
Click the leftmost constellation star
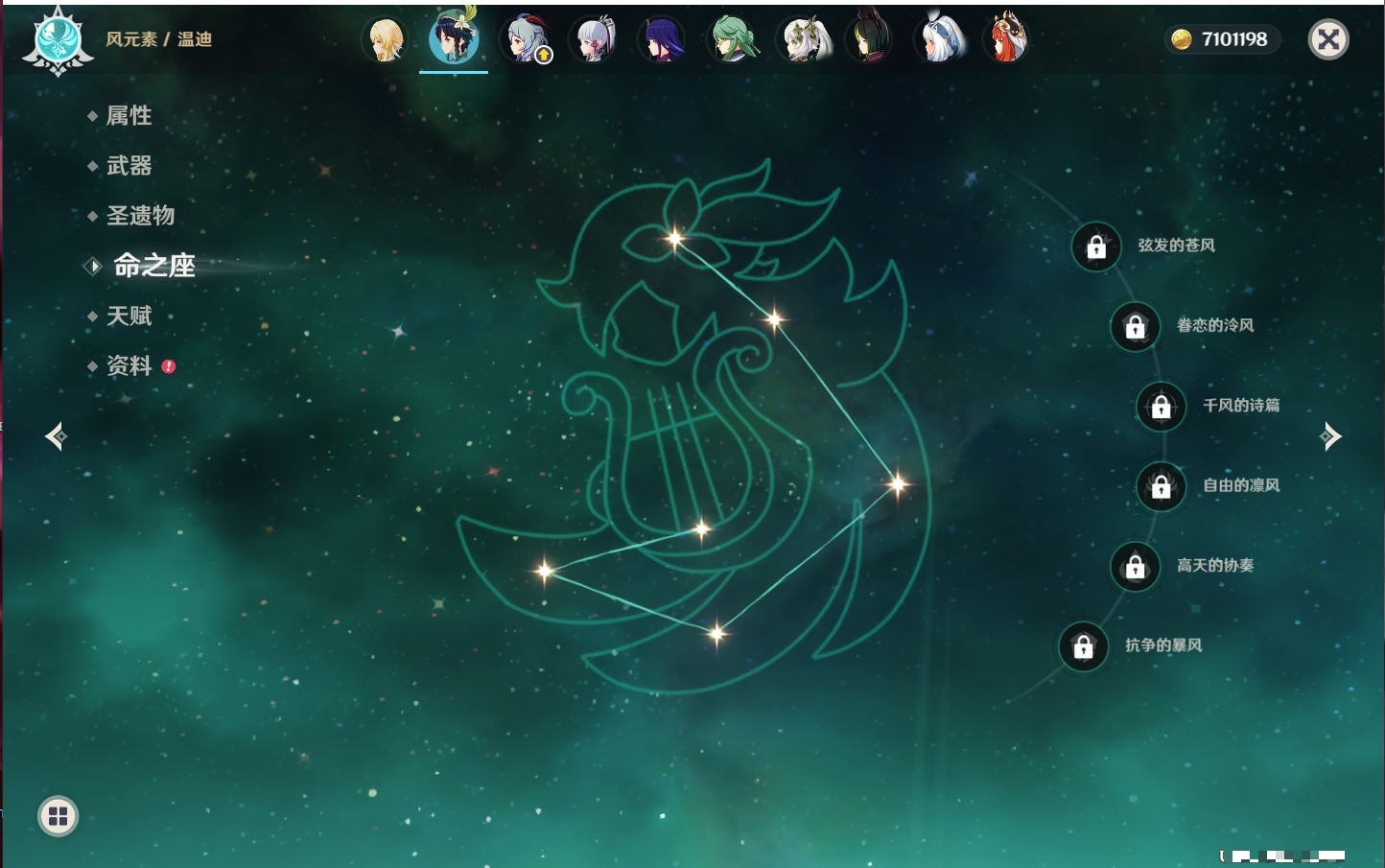544,571
